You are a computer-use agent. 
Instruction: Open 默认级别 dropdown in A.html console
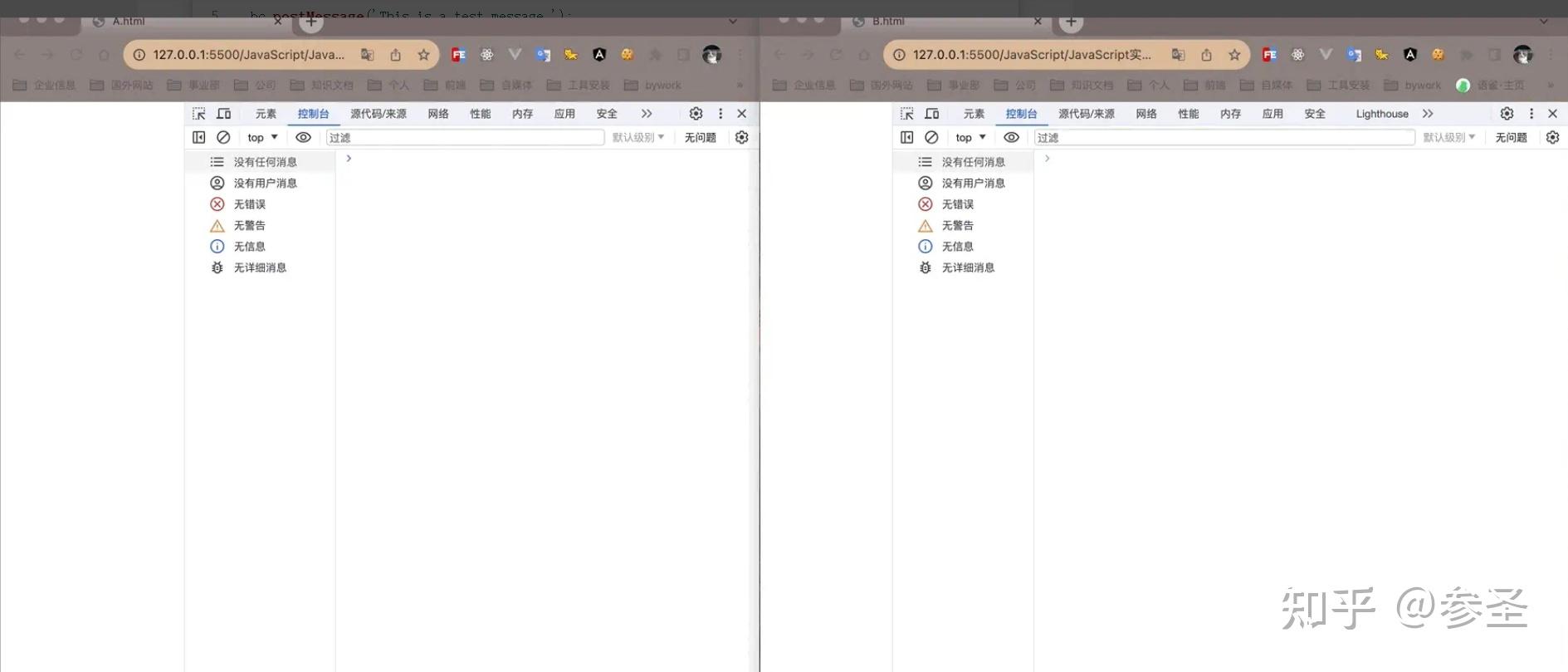(638, 137)
